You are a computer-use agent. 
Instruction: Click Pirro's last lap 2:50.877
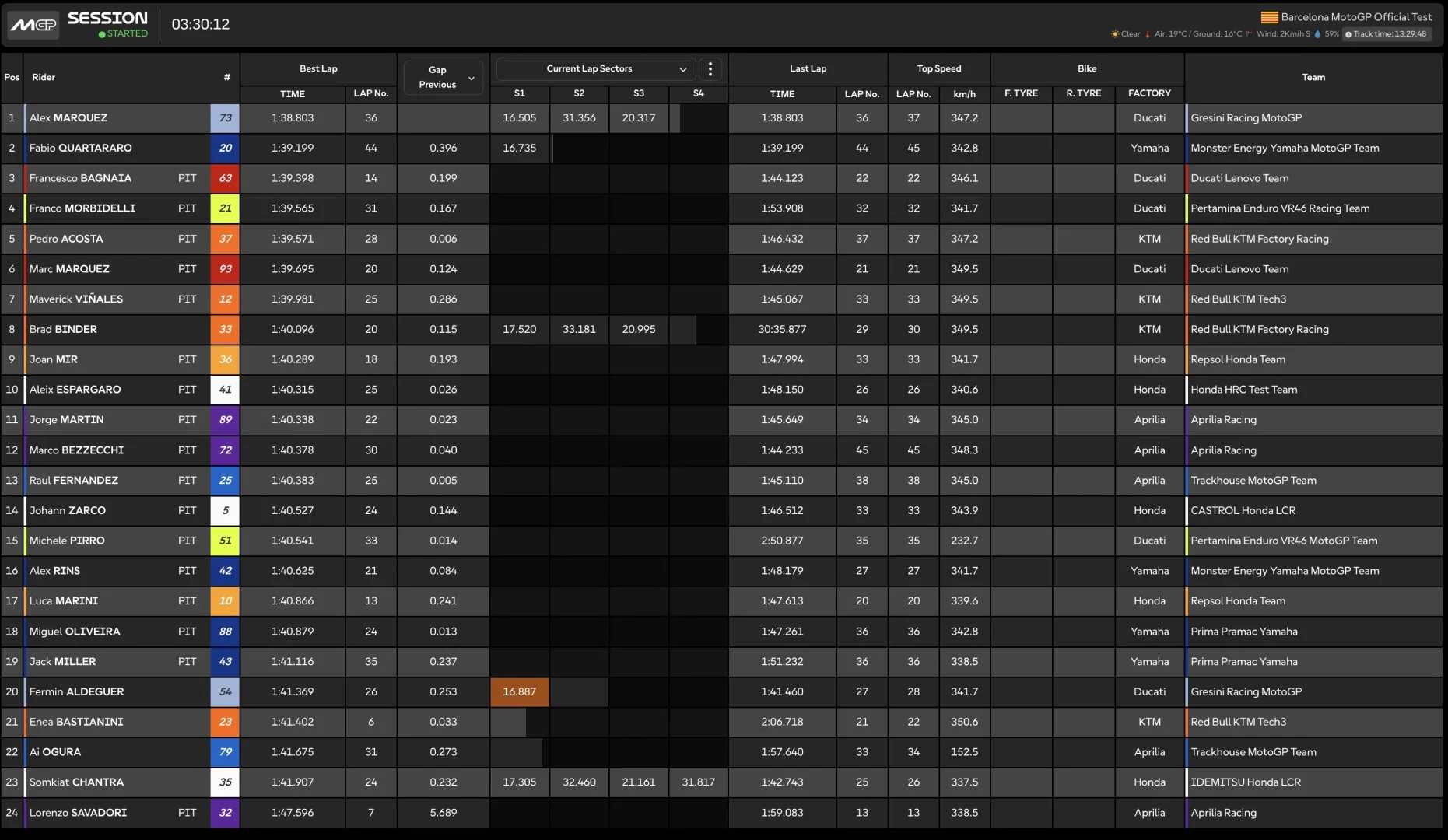[x=782, y=541]
